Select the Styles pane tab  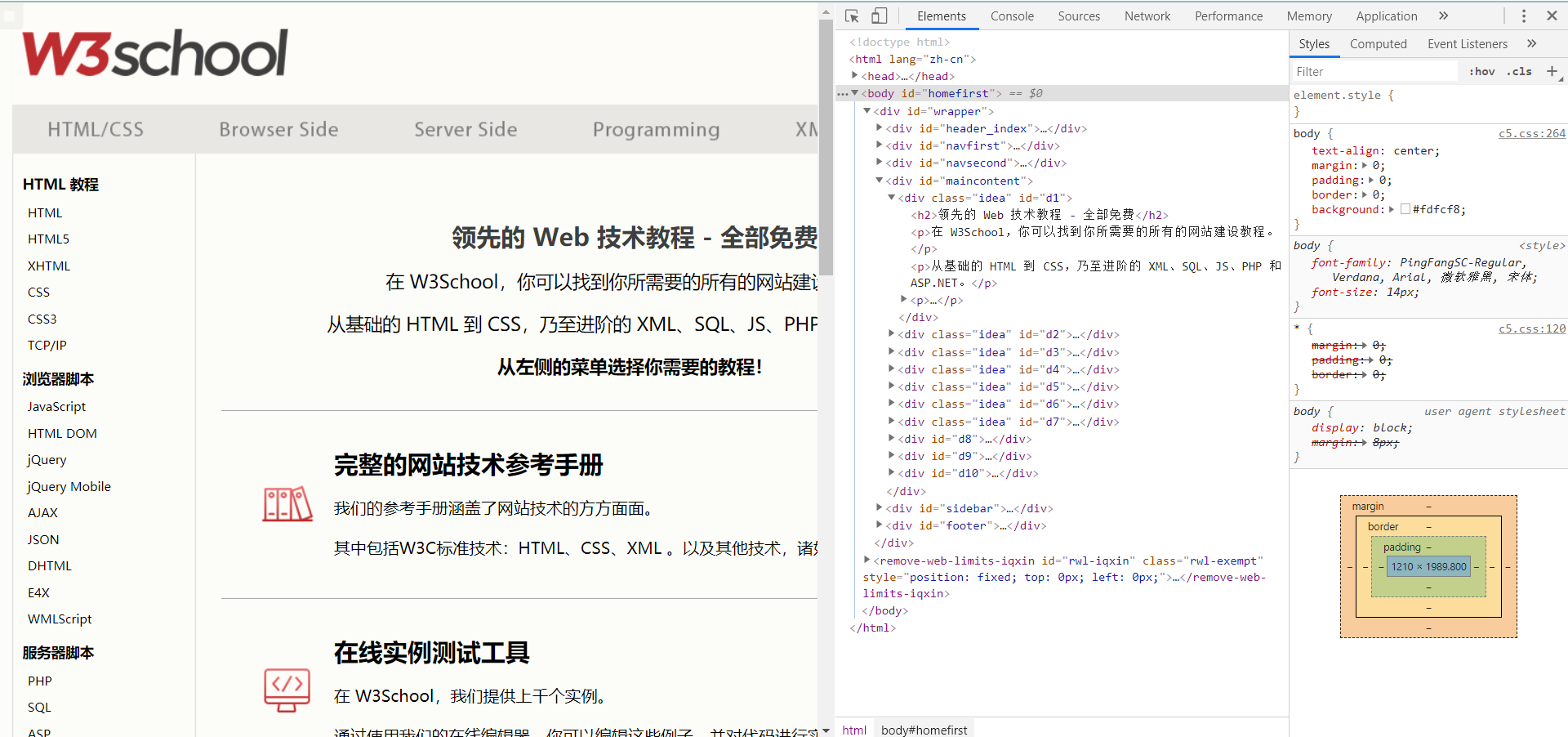pyautogui.click(x=1314, y=44)
